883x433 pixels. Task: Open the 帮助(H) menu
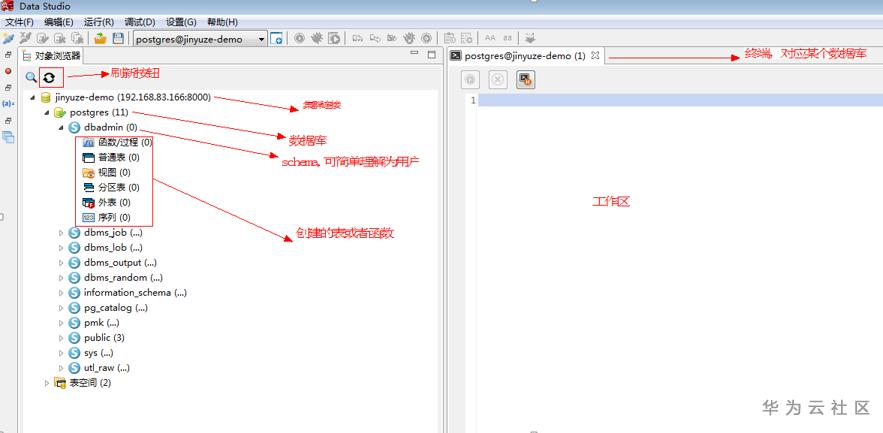point(222,22)
